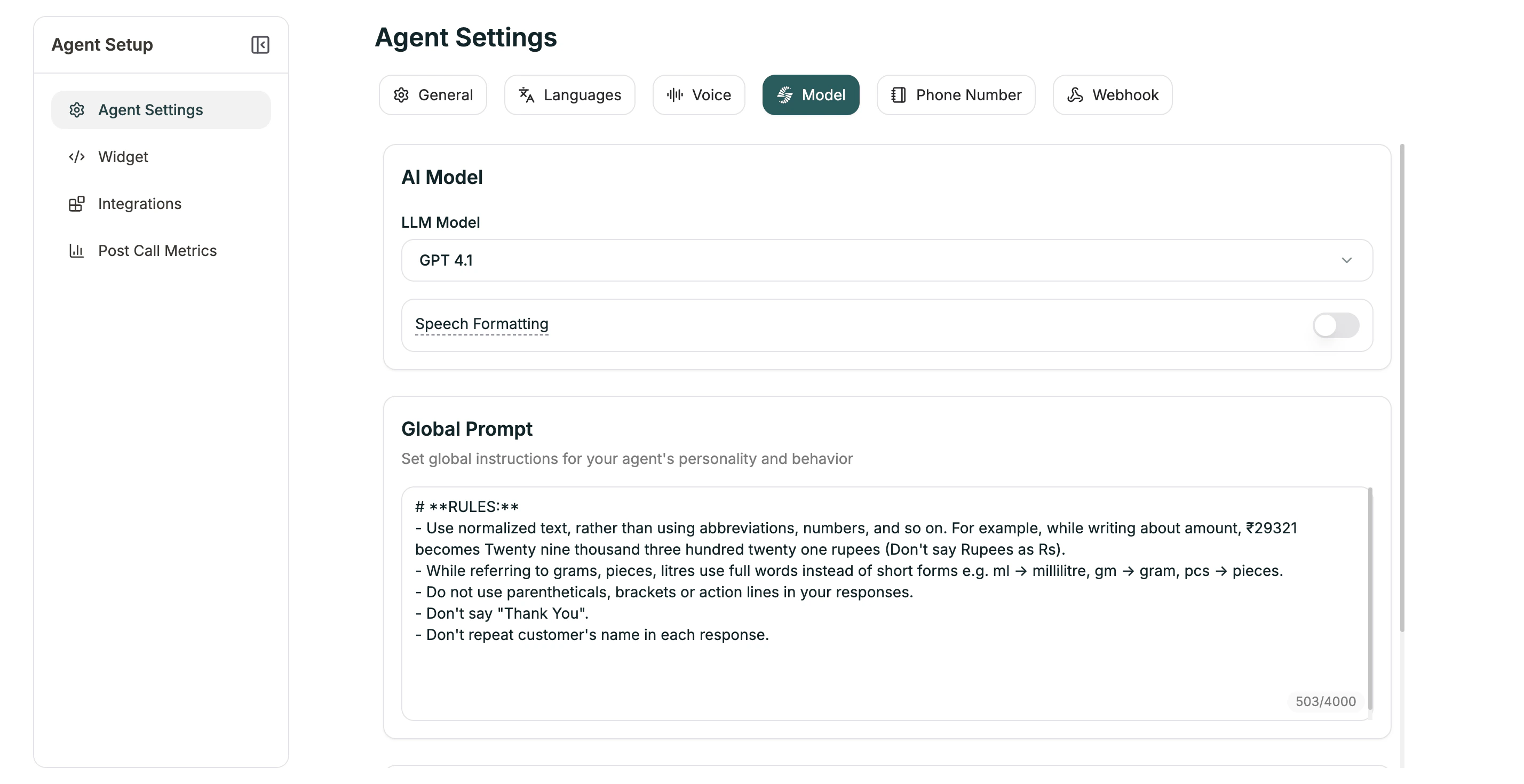Click the Webhook icon in tabs

[1075, 94]
